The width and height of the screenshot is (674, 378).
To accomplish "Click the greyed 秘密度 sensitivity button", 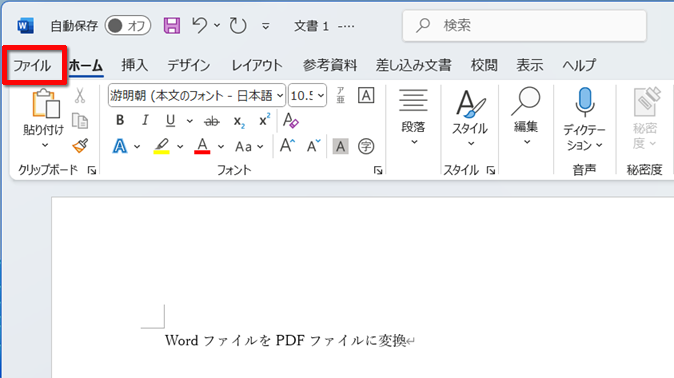I will [645, 118].
